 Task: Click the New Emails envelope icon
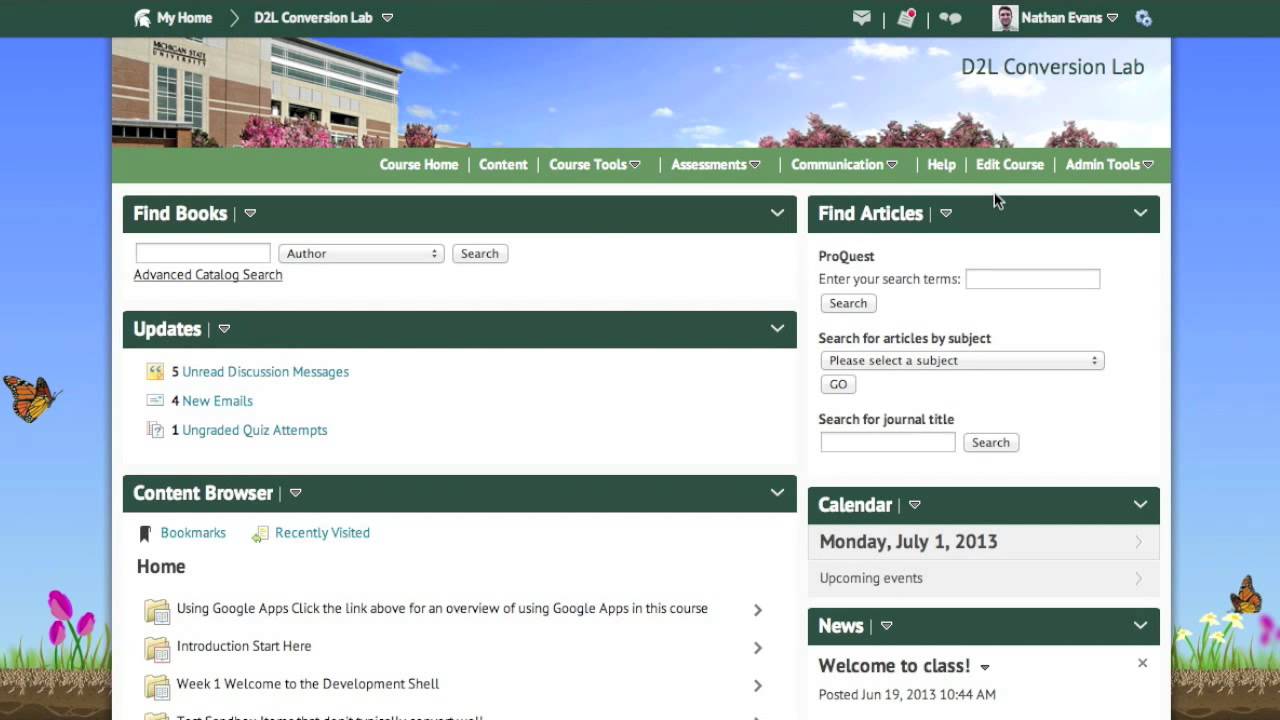click(155, 401)
